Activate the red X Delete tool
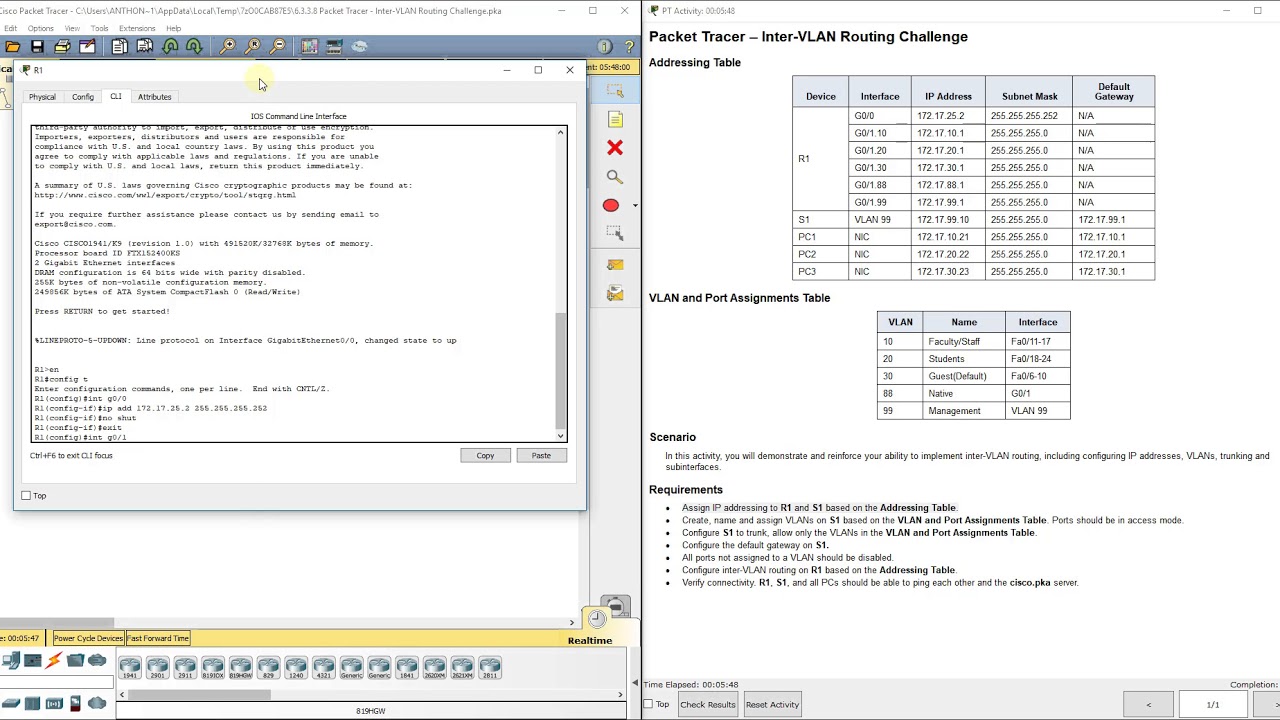 [615, 148]
